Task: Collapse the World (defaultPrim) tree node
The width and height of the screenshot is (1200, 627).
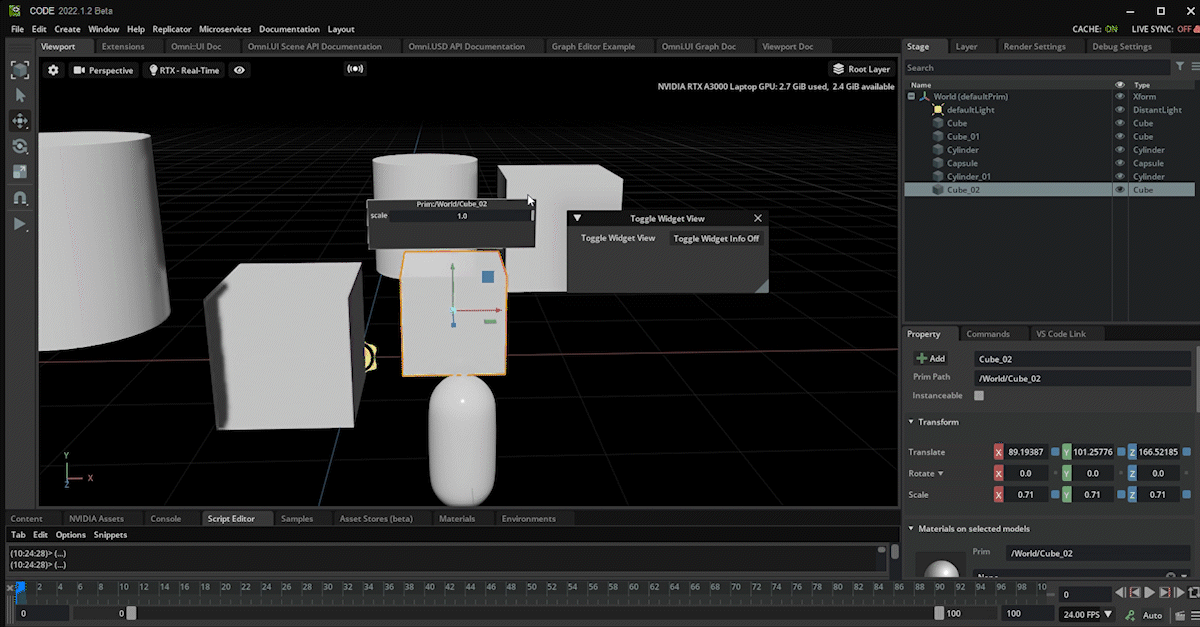Action: coord(911,97)
